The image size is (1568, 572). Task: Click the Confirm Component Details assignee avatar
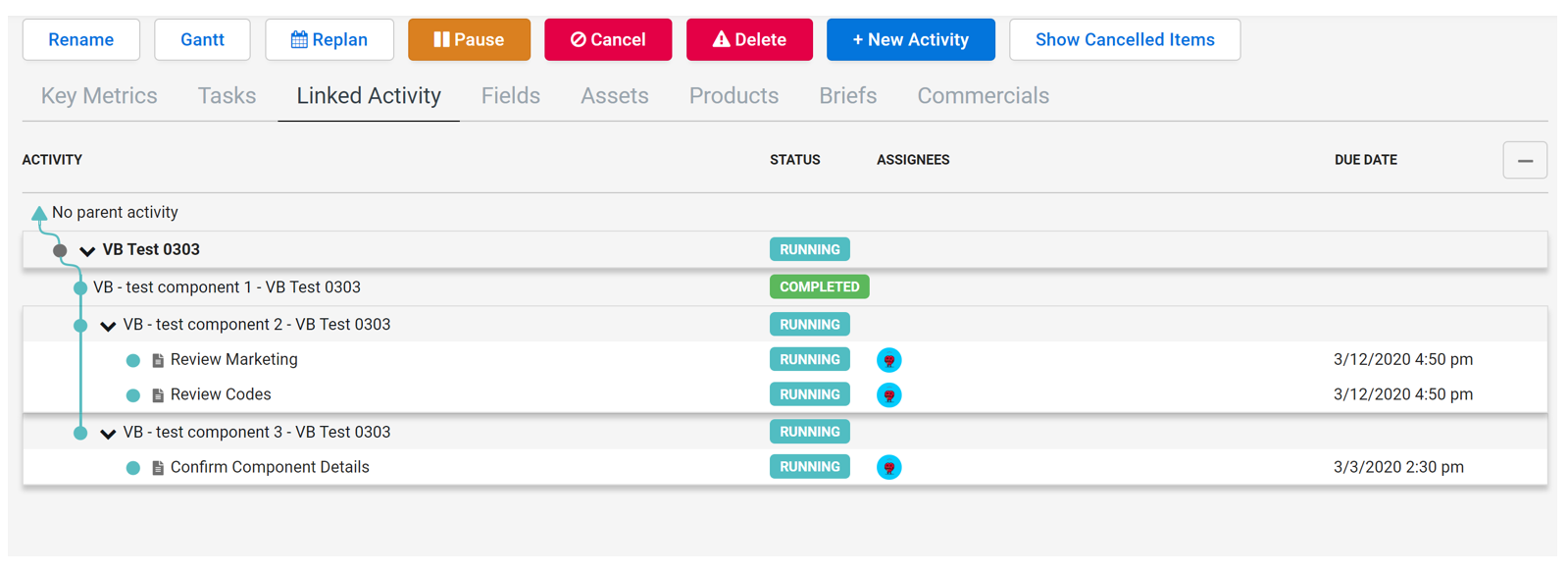(x=888, y=468)
